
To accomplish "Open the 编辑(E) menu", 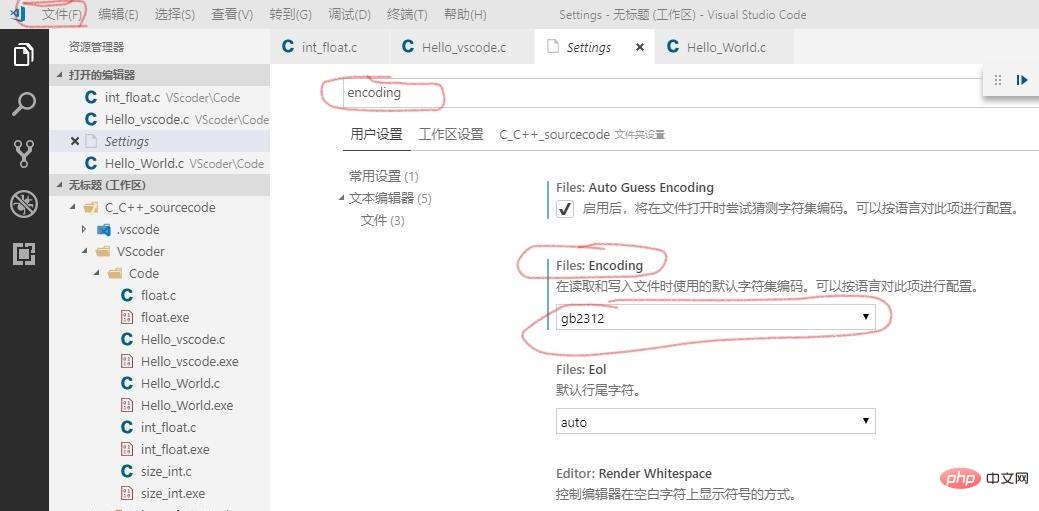I will pyautogui.click(x=118, y=14).
